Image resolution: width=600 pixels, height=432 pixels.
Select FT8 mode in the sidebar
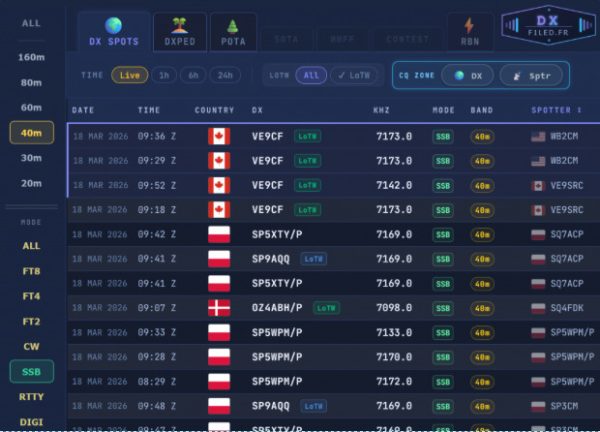tap(31, 271)
